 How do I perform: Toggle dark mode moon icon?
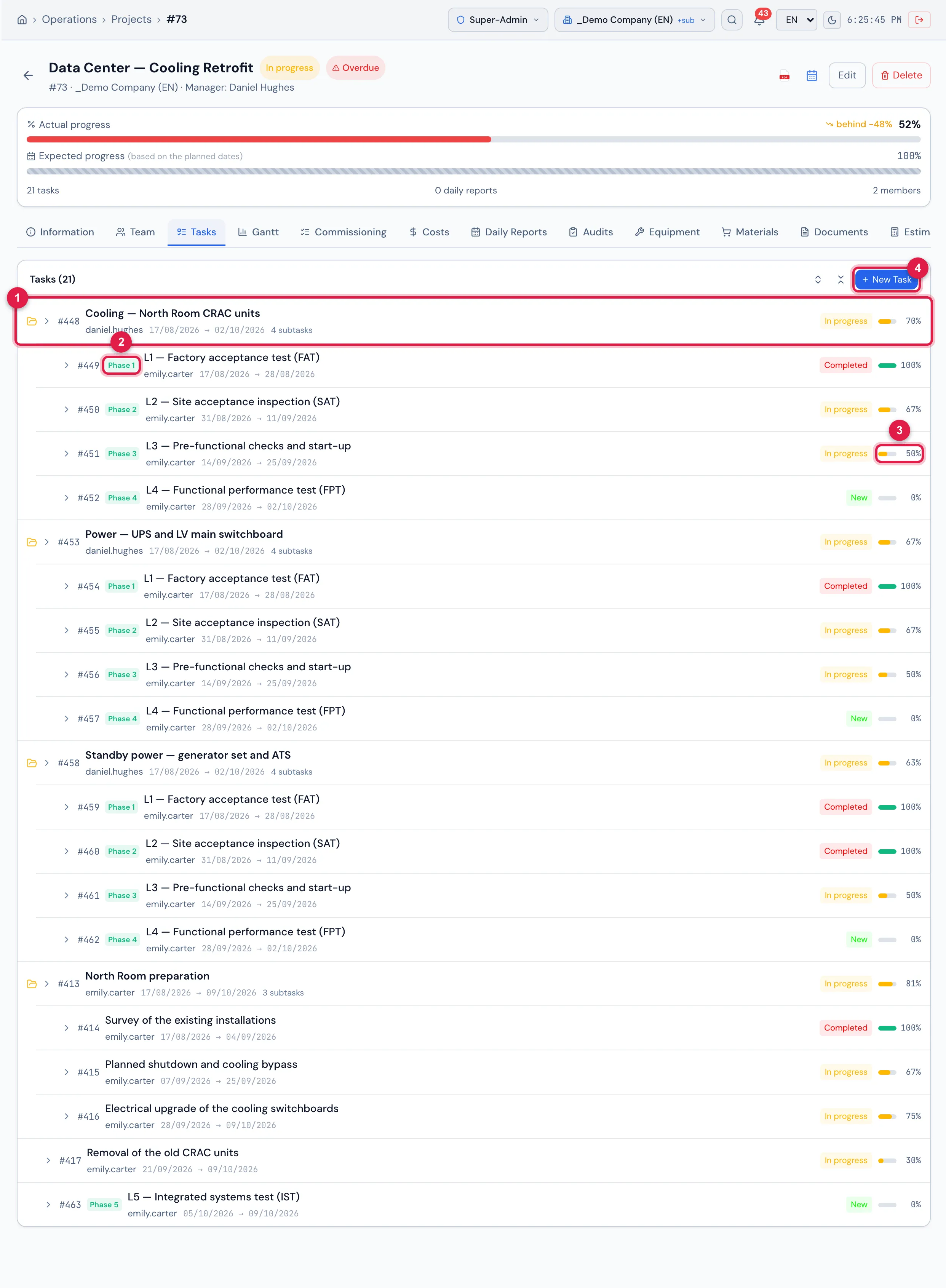[832, 19]
